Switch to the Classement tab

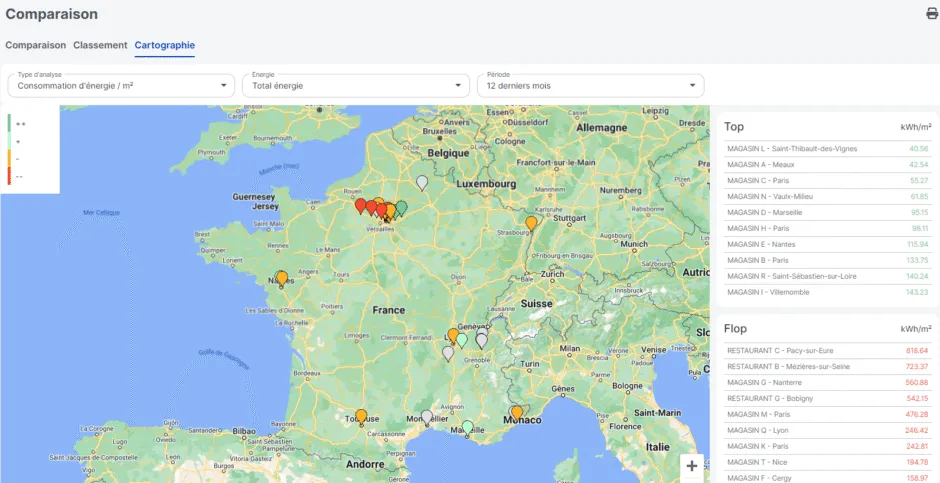(100, 45)
